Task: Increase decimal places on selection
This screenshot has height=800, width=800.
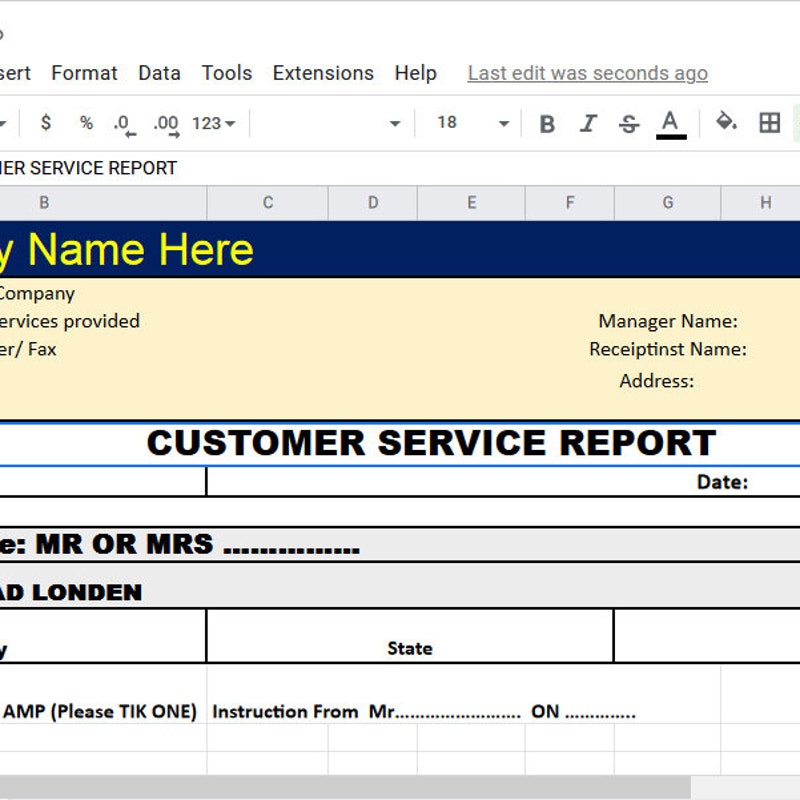Action: [165, 123]
